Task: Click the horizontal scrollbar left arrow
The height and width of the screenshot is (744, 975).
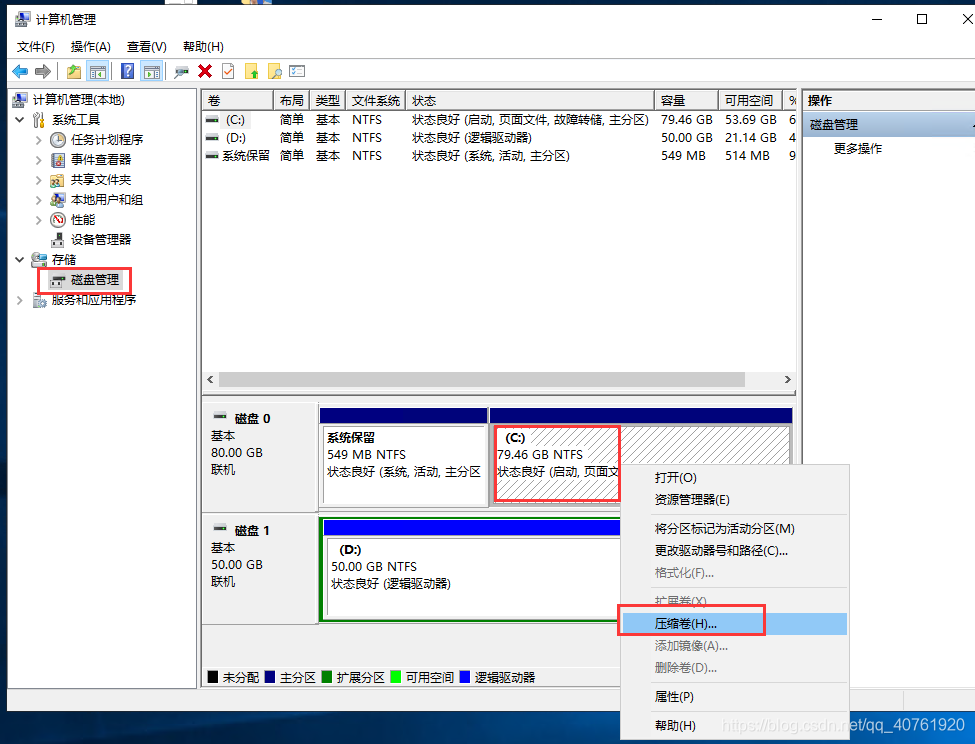Action: (x=210, y=379)
